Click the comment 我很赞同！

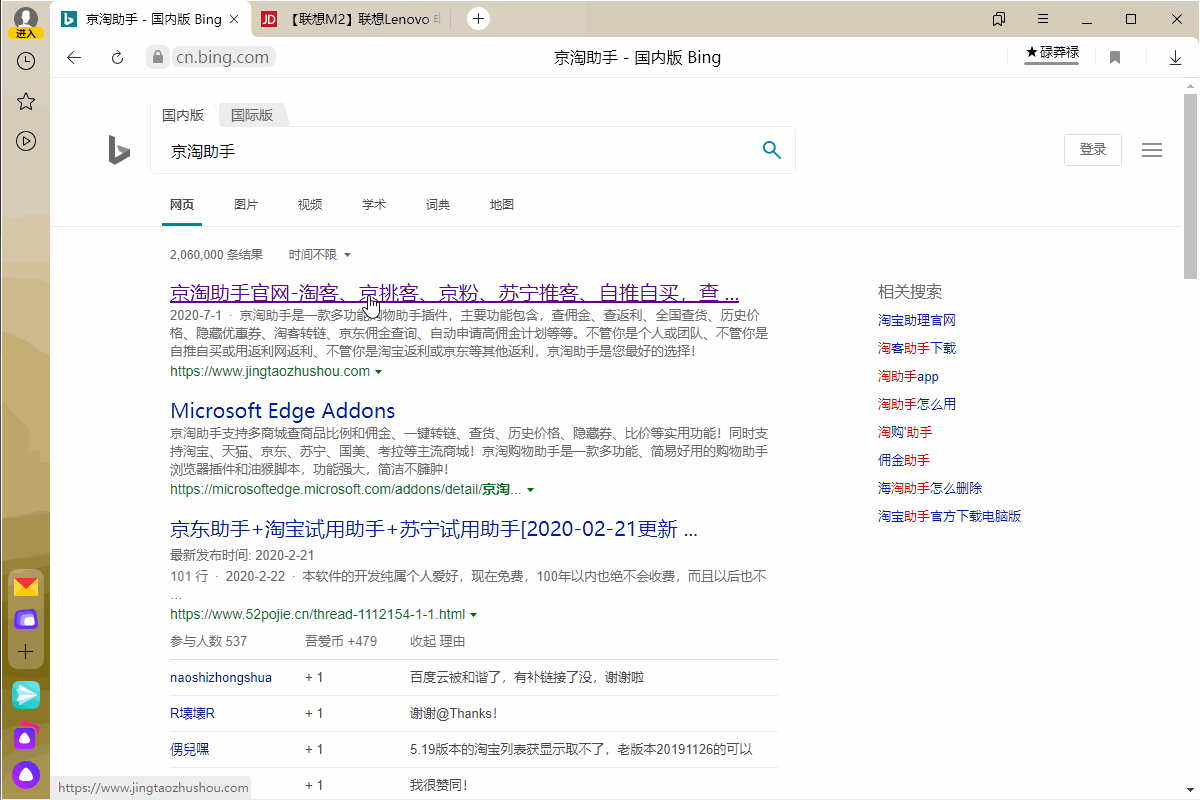pyautogui.click(x=439, y=786)
